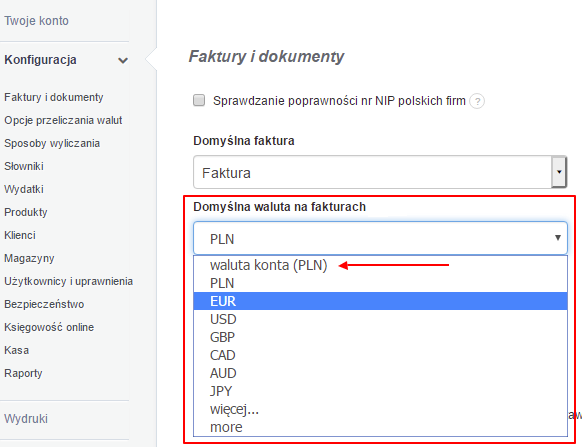Screen dimensions: 582x447
Task: Click the help icon beside NIP option
Action: (x=477, y=101)
